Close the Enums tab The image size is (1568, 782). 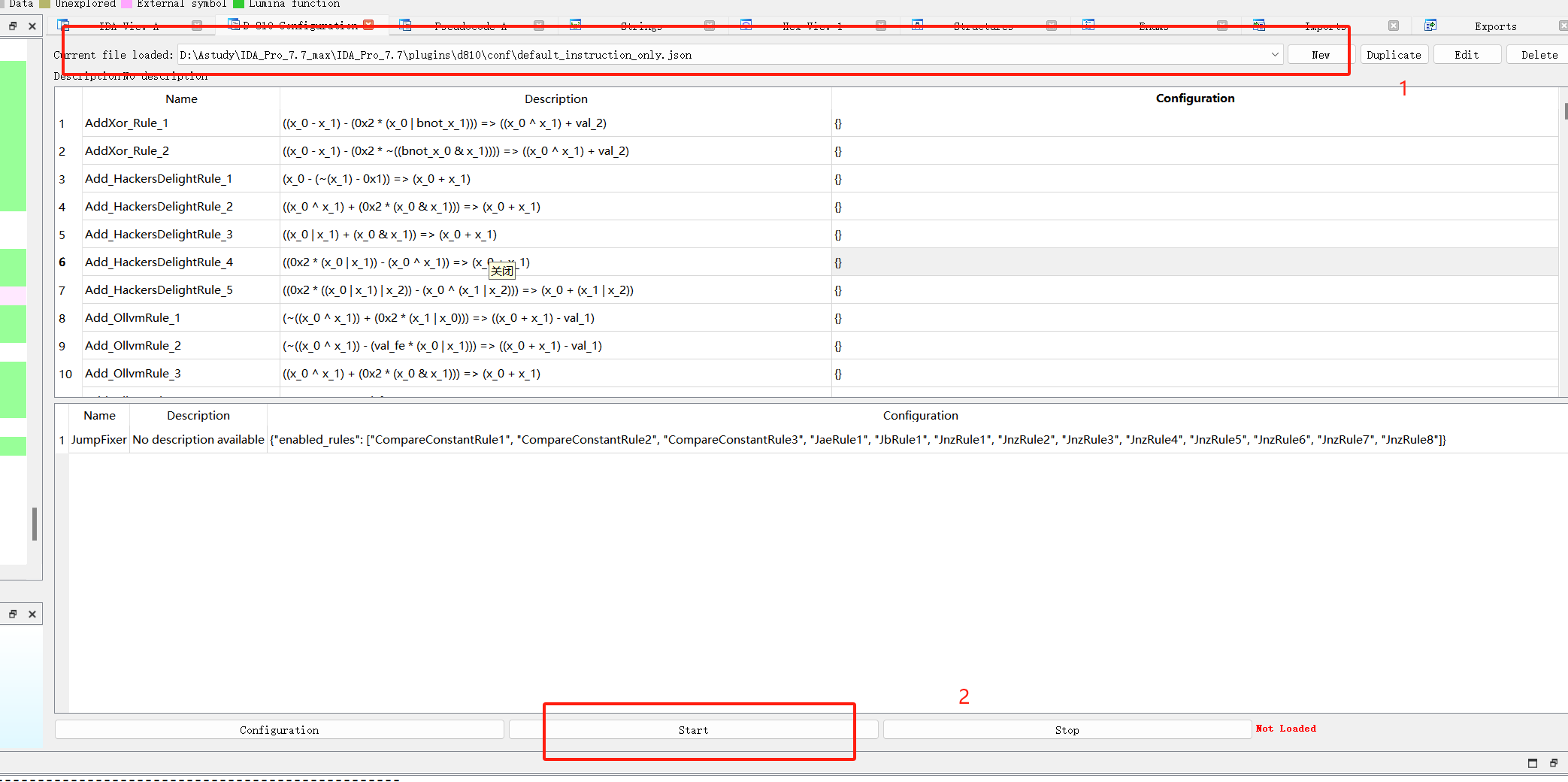coord(1222,26)
